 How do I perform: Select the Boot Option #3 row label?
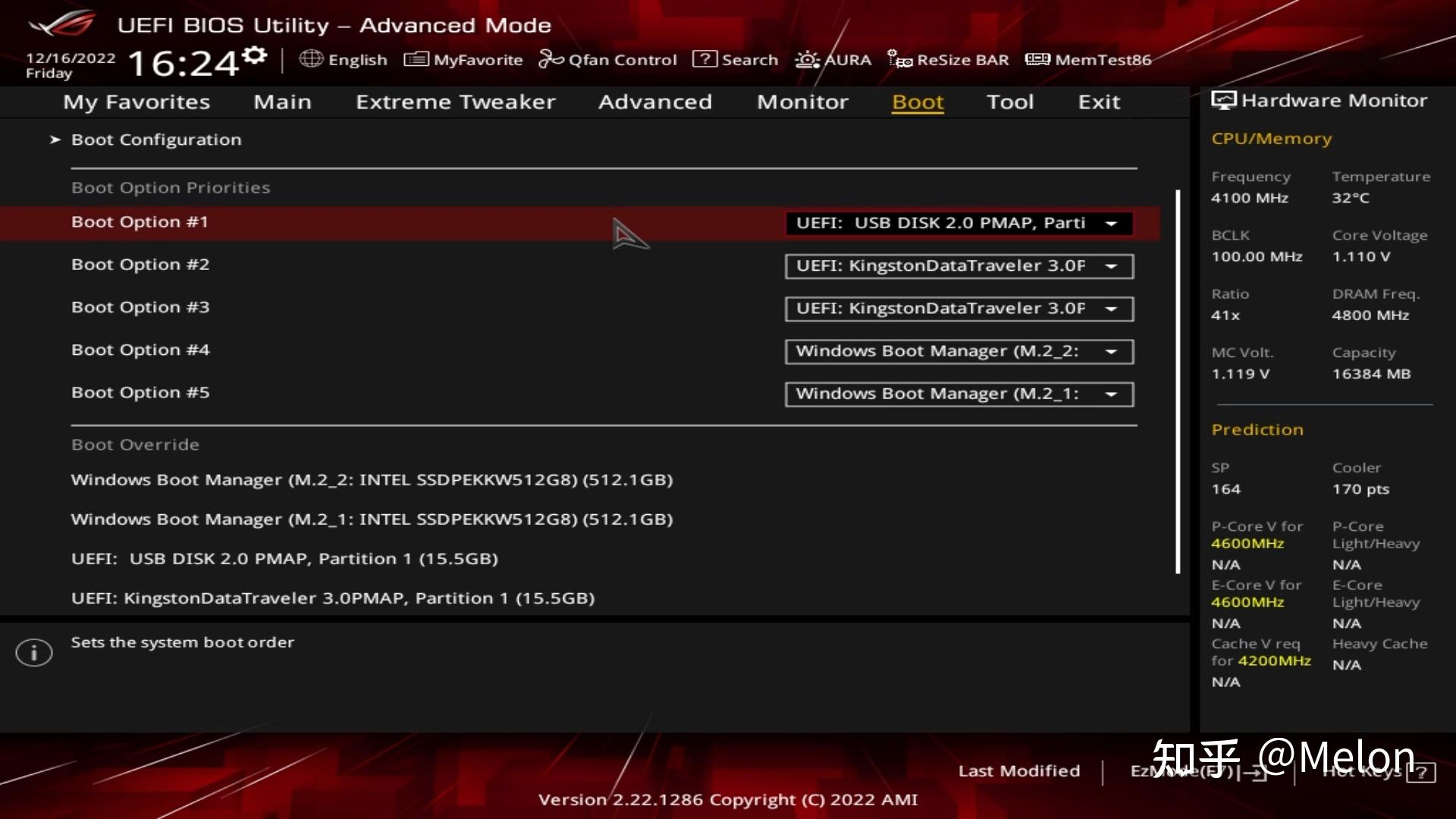click(140, 307)
